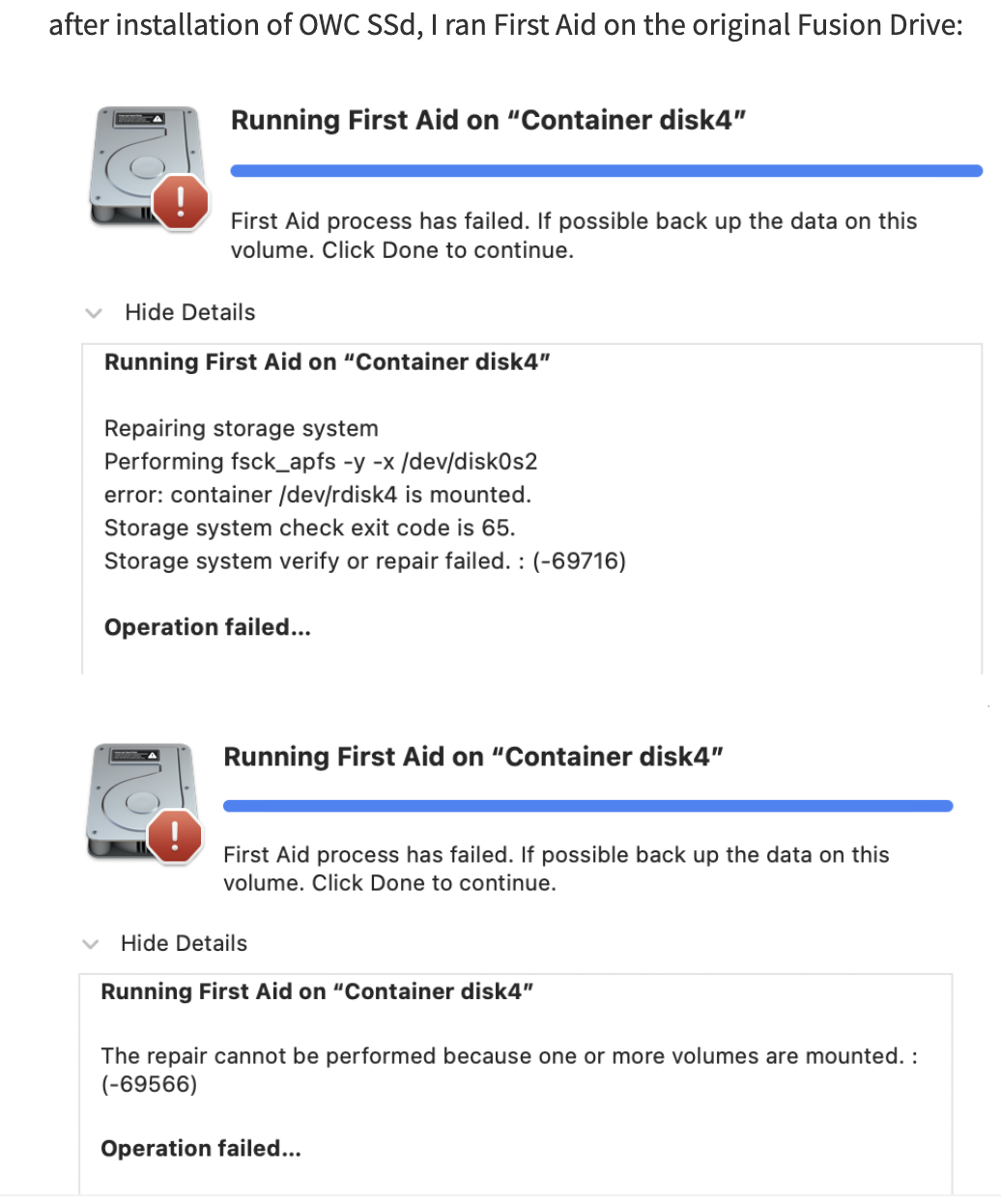Click "Operation failed..." in the second details log

pos(201,1148)
